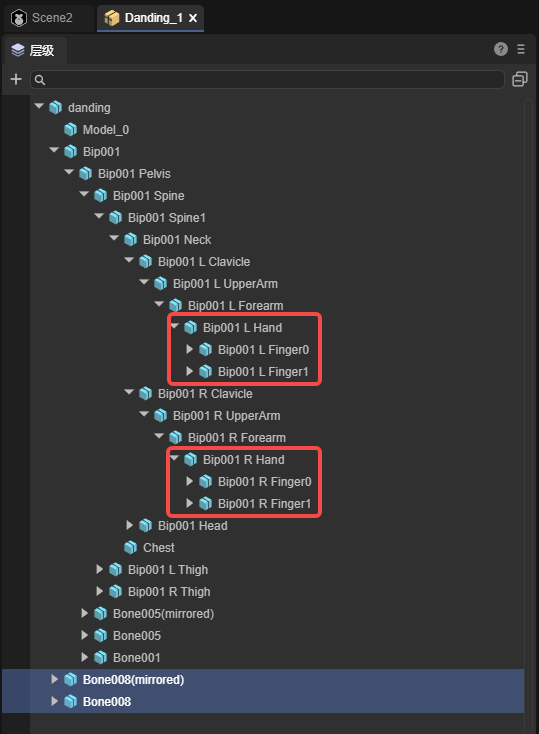Select the 层级 panel tab
Viewport: 539px width, 734px height.
(x=36, y=51)
